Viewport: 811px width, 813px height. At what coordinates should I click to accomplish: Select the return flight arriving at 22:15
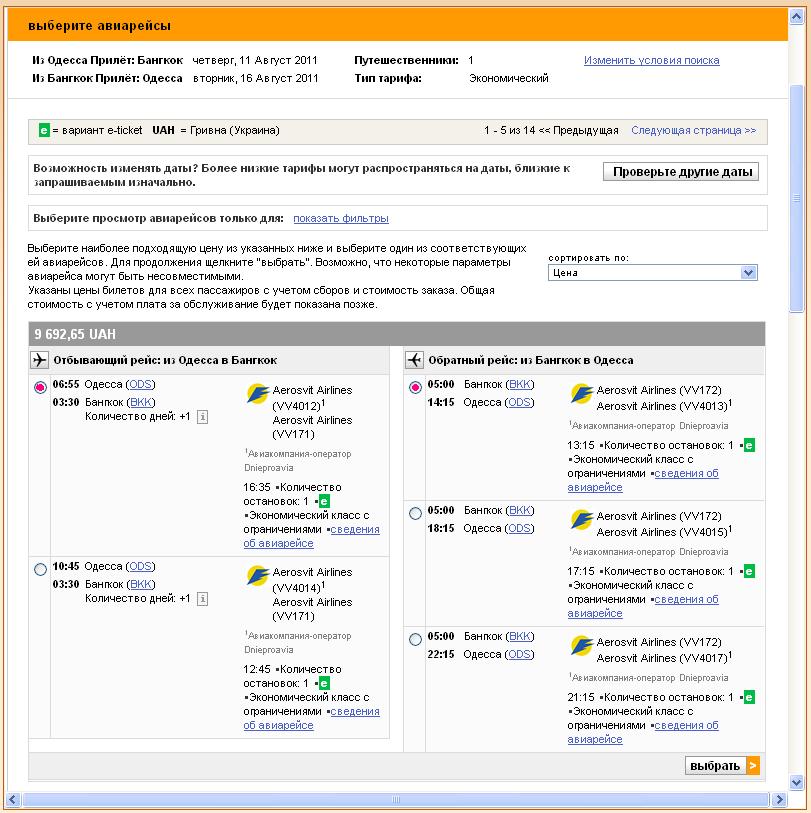point(416,639)
